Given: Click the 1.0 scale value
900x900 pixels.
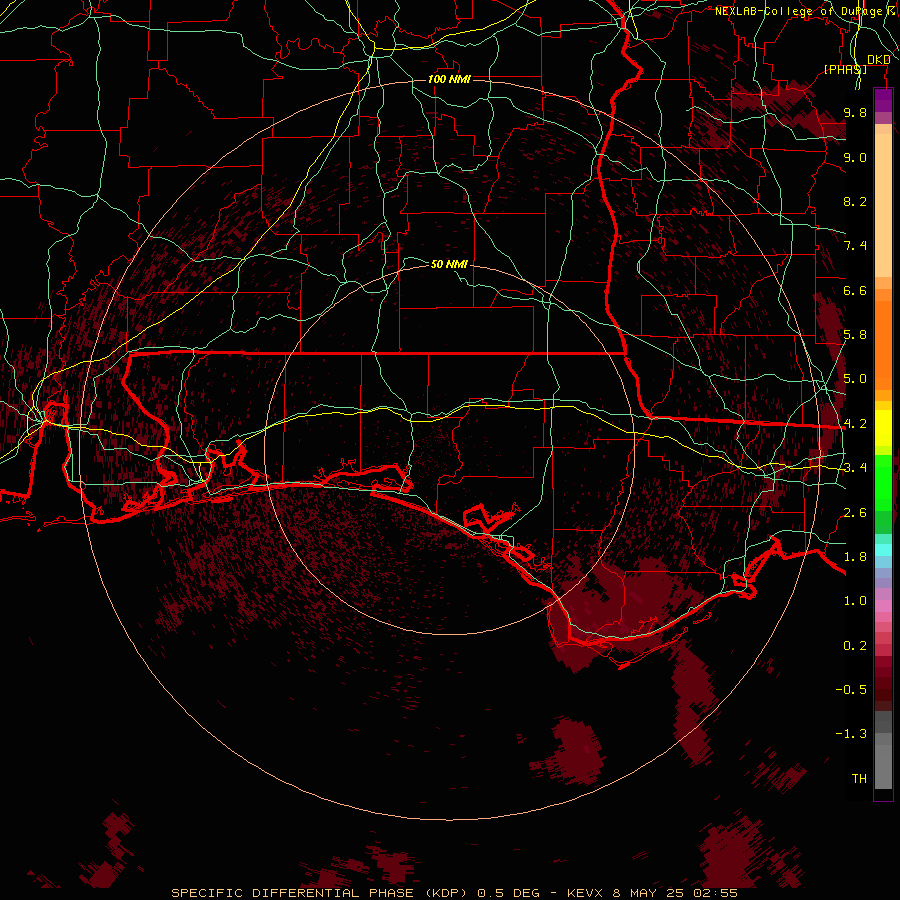Looking at the screenshot, I should tap(855, 601).
